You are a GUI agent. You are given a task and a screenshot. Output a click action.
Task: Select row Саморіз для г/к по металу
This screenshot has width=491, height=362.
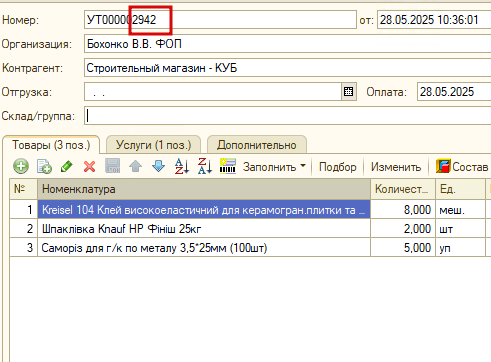point(204,248)
